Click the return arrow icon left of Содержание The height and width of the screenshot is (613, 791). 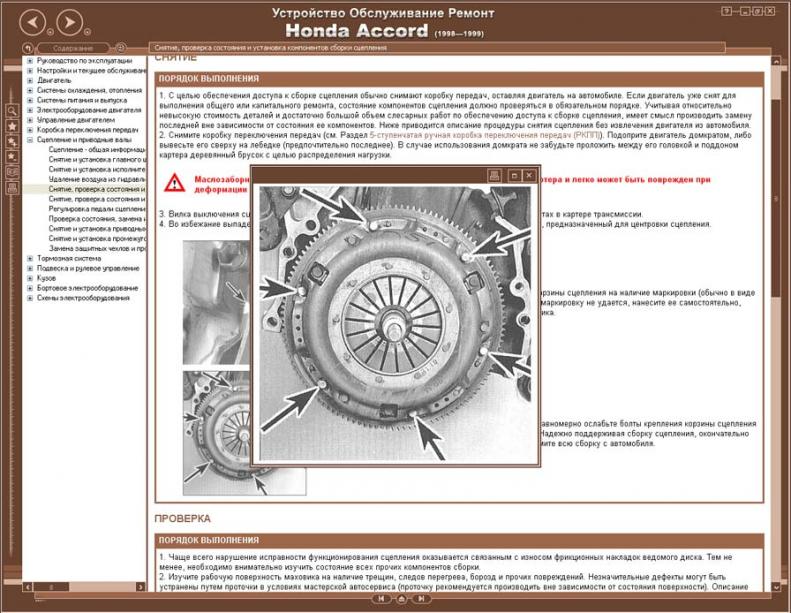(x=28, y=48)
